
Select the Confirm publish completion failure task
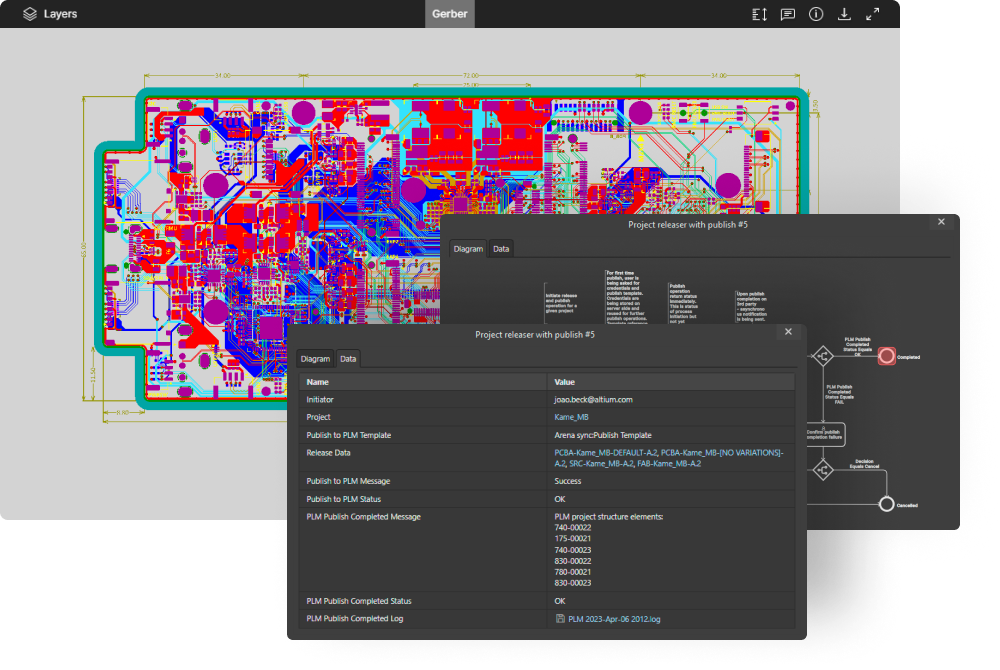tap(825, 433)
